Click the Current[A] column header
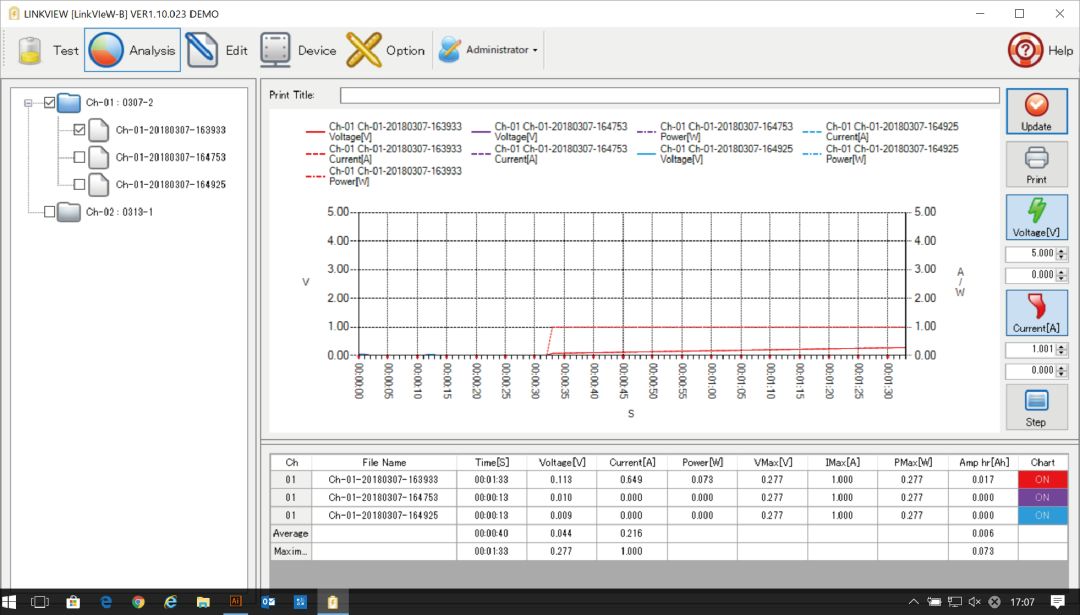The width and height of the screenshot is (1080, 615). 632,462
